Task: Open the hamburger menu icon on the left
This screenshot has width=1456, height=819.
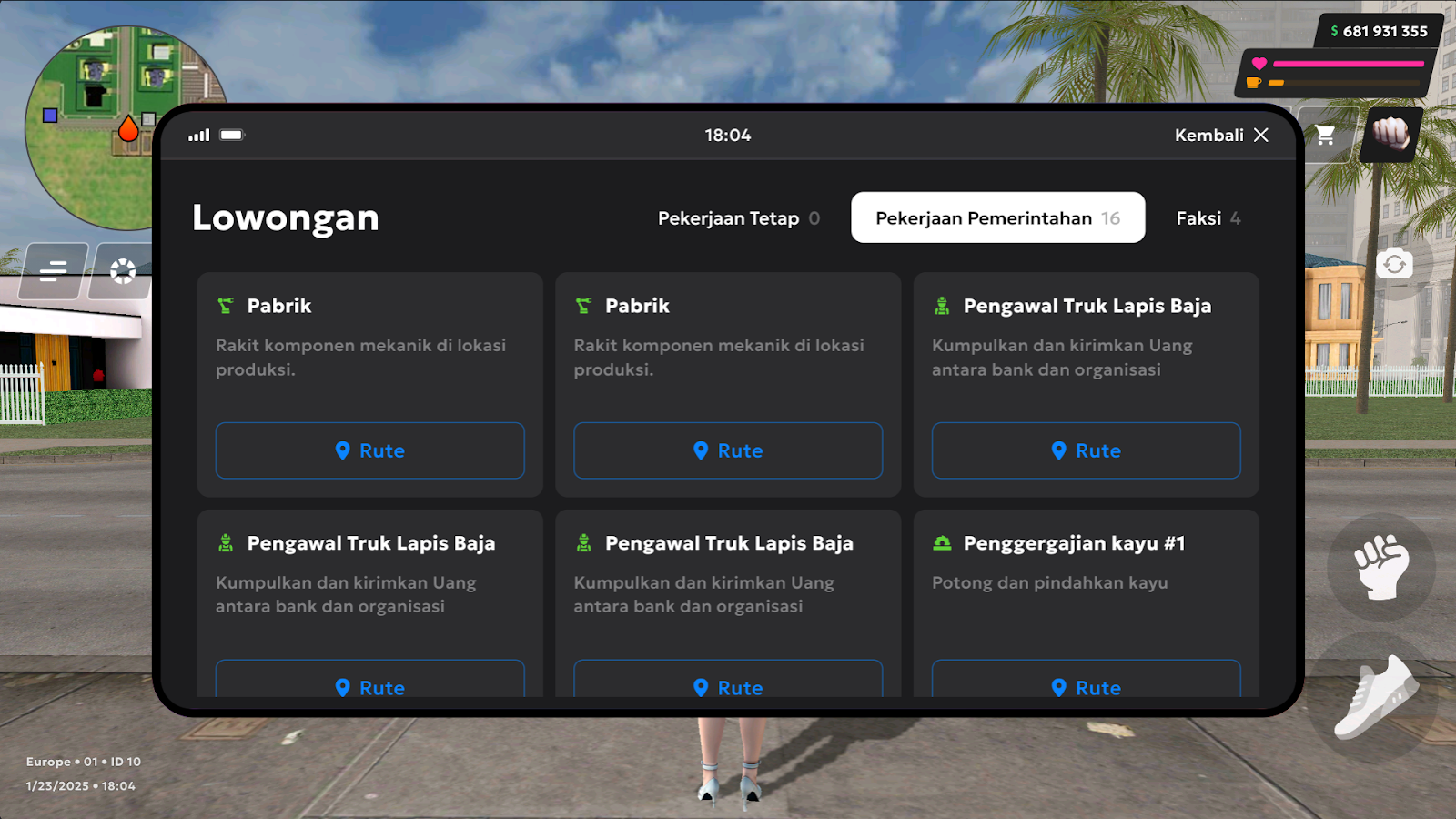Action: pyautogui.click(x=53, y=270)
